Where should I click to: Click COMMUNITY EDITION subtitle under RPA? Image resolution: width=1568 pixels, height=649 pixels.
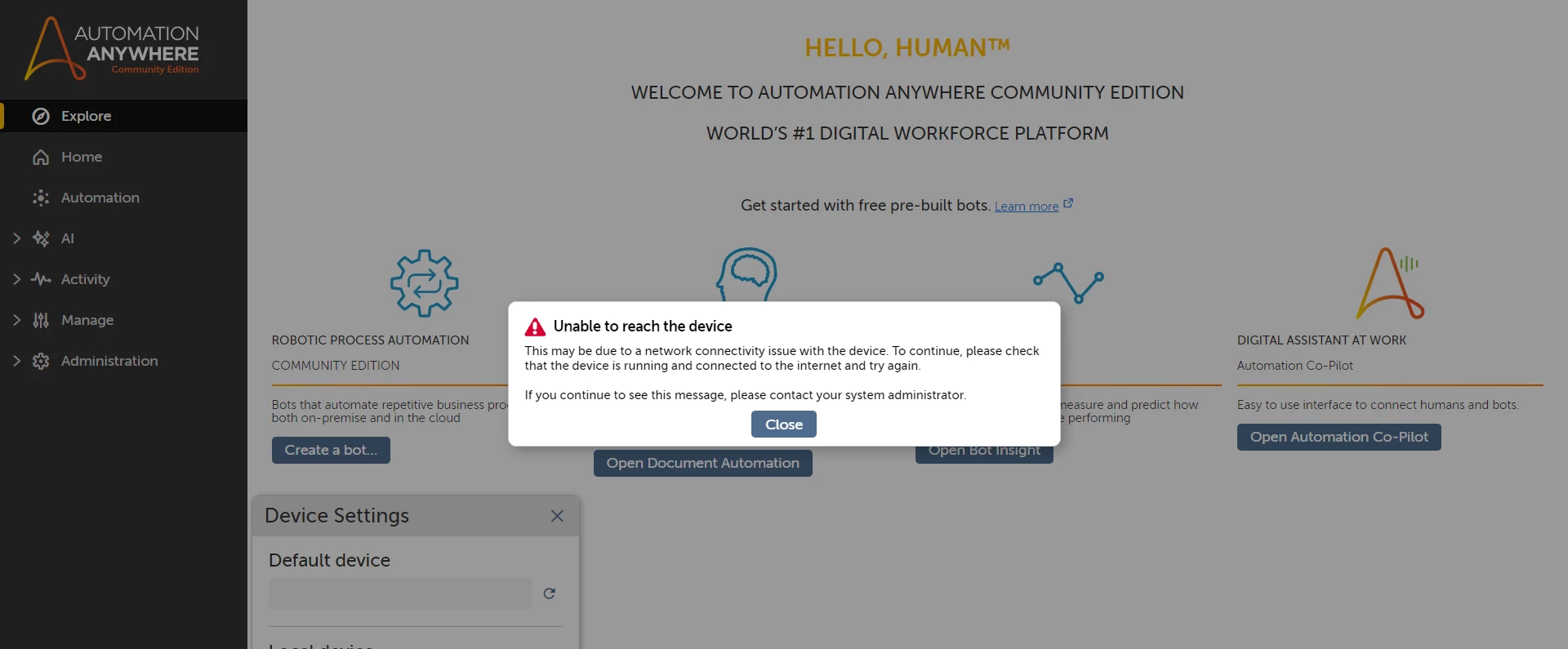(x=336, y=366)
